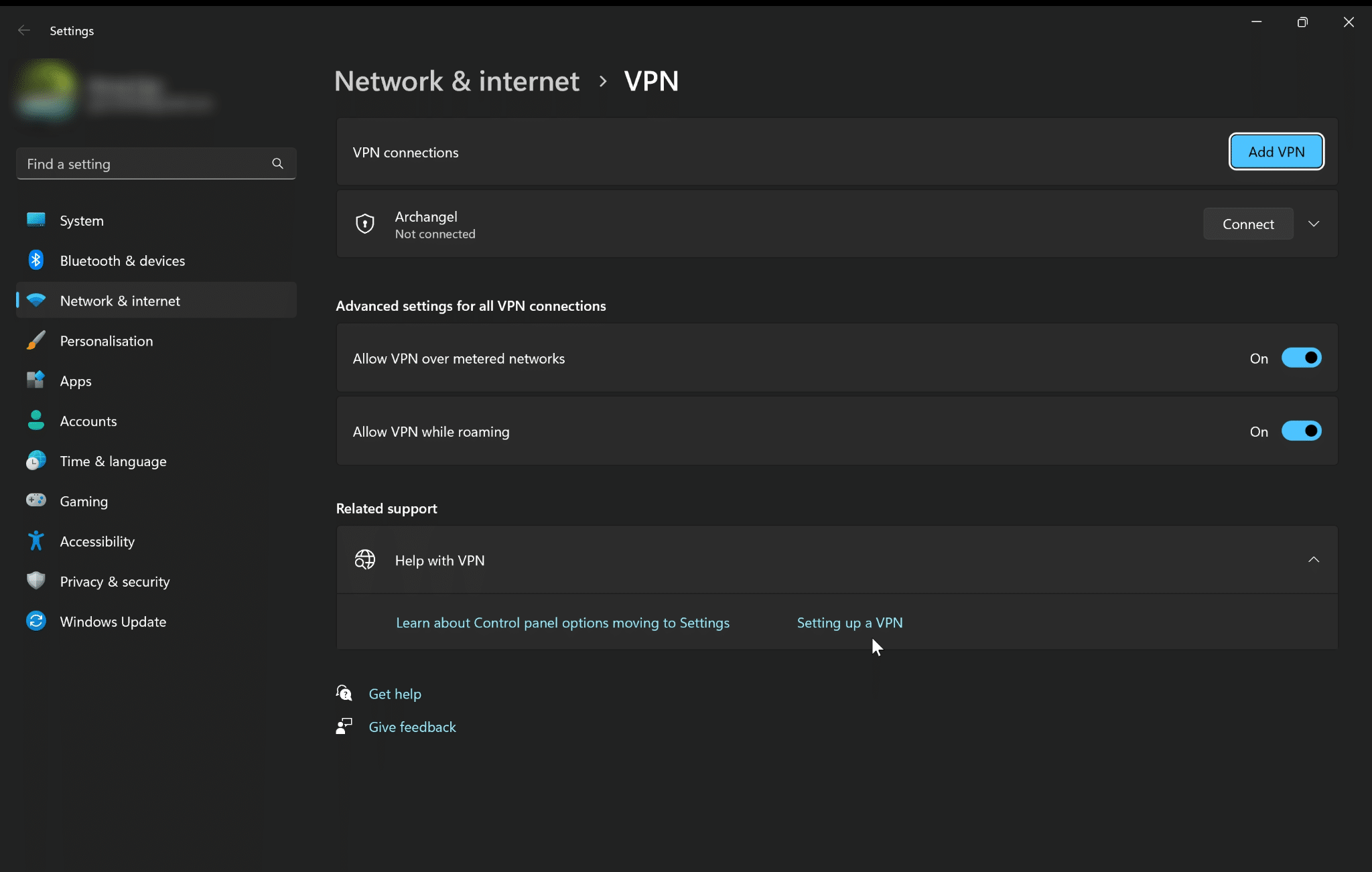The image size is (1372, 872).
Task: Open Learn about Control panel options link
Action: coord(563,622)
